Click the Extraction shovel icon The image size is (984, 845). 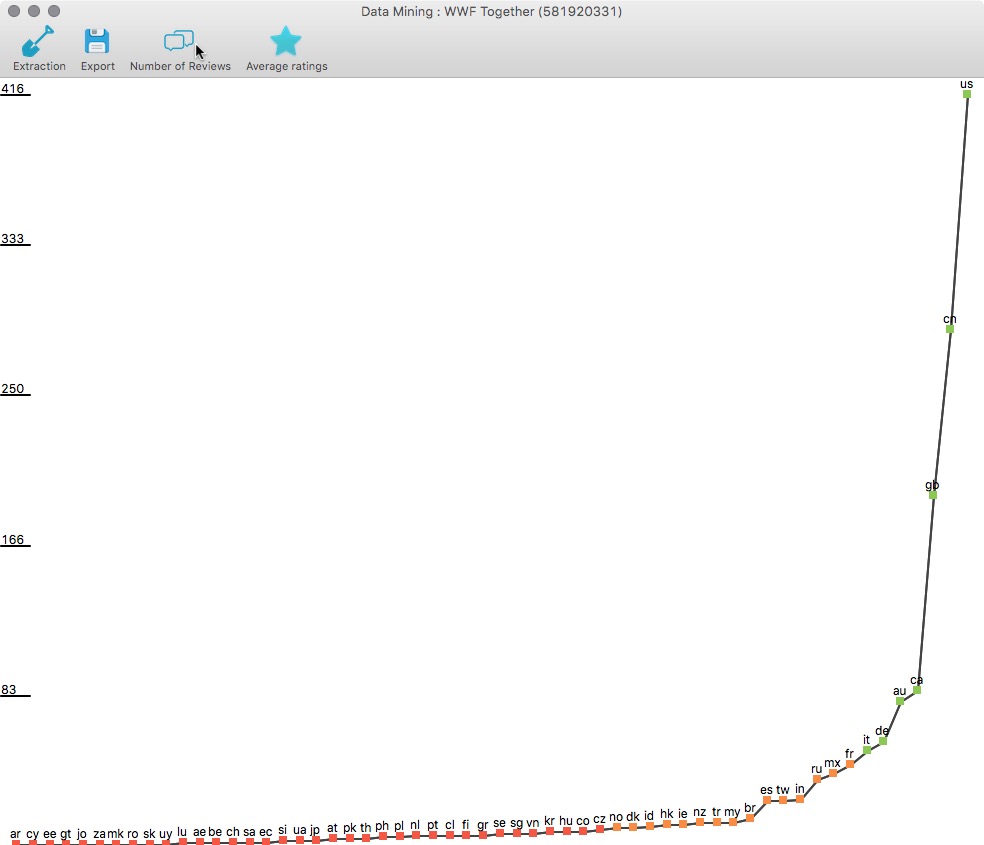click(38, 41)
